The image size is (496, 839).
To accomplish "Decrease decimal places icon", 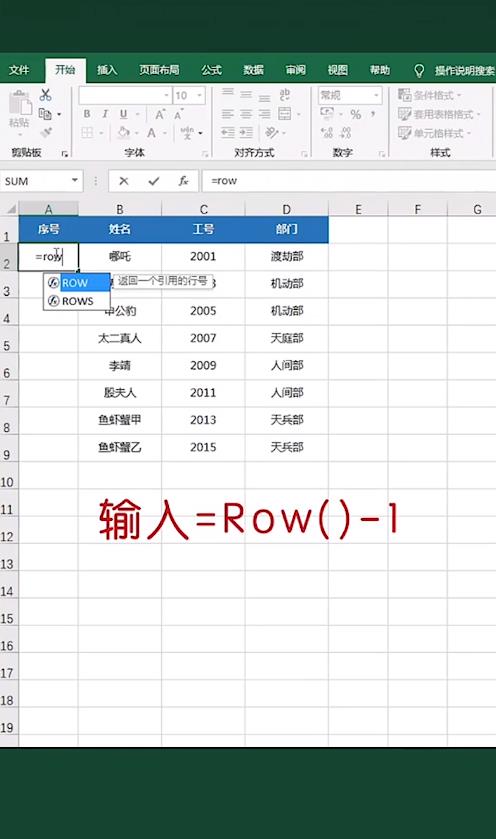I will click(x=346, y=133).
